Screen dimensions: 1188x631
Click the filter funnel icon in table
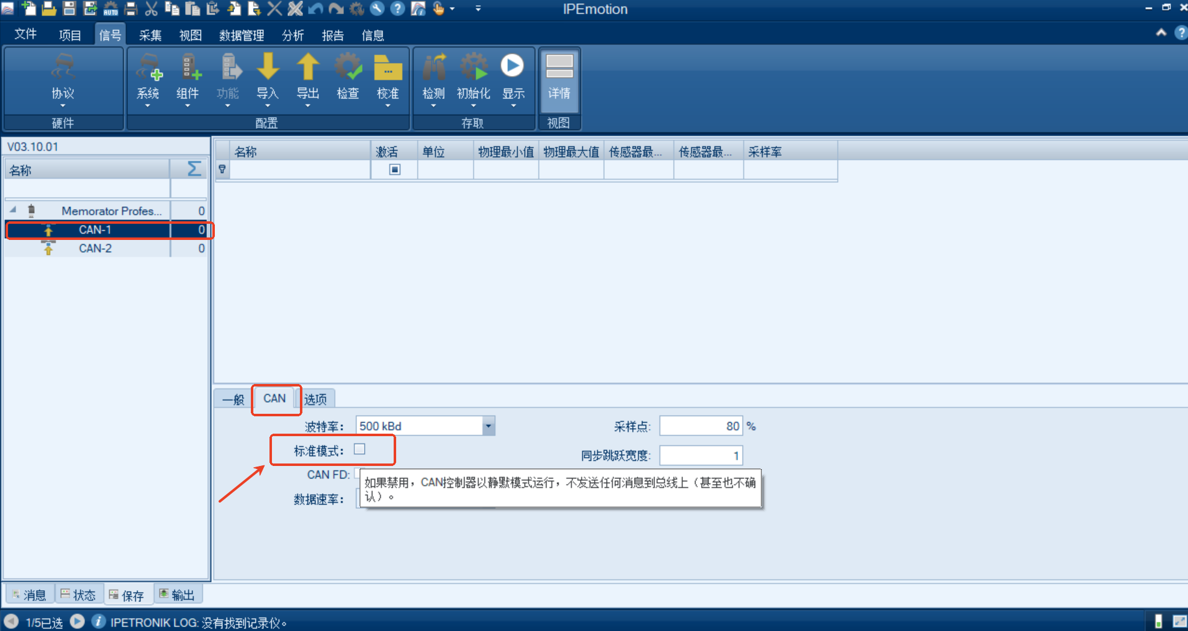[222, 170]
